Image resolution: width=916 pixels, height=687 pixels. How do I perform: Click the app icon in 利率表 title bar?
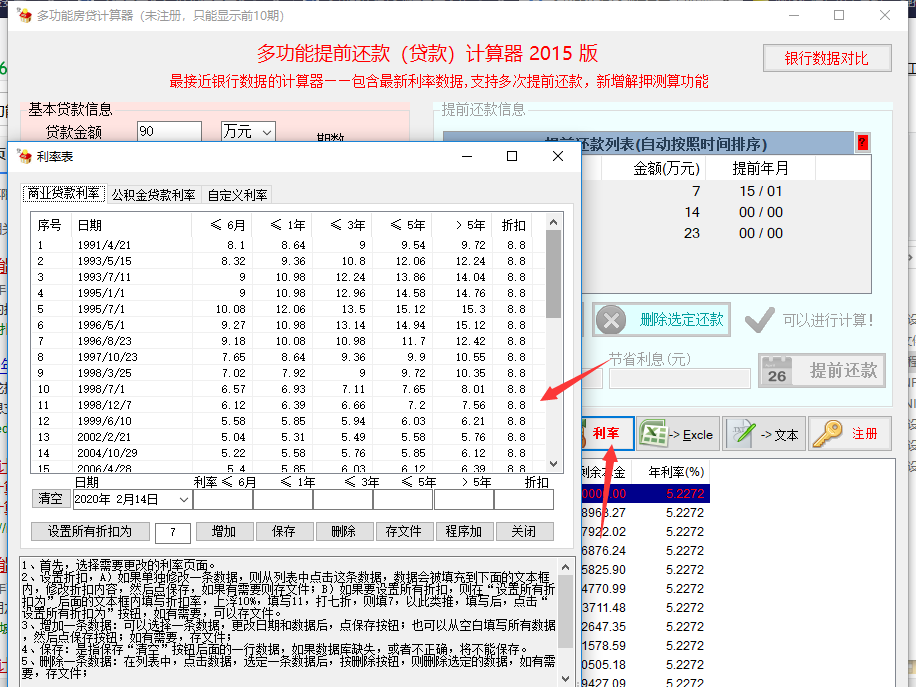pos(25,156)
